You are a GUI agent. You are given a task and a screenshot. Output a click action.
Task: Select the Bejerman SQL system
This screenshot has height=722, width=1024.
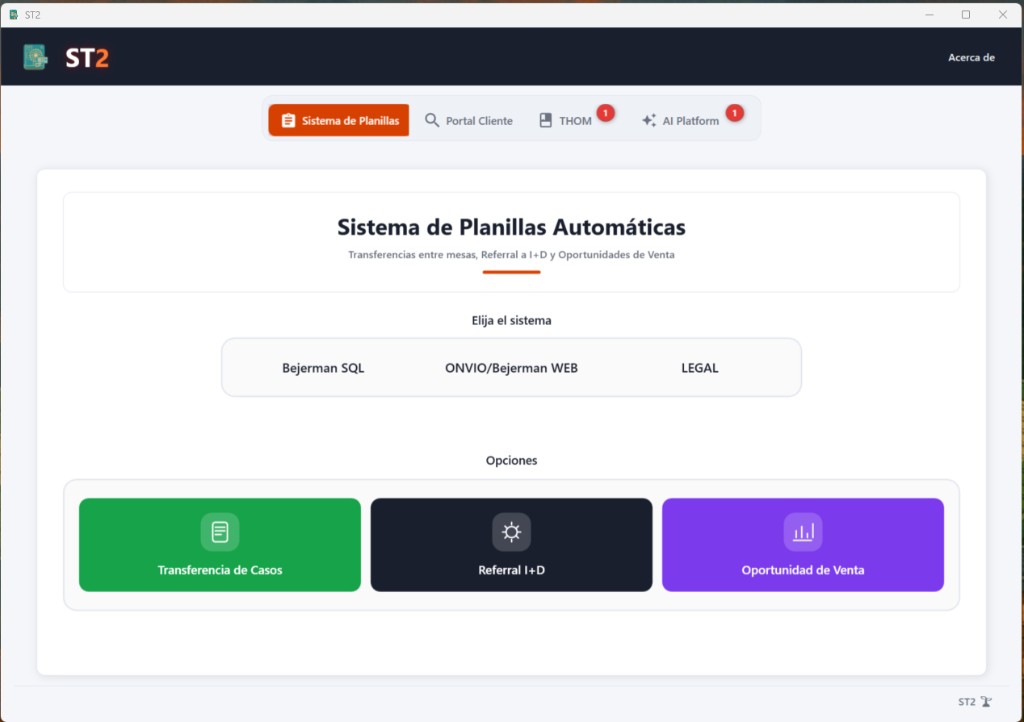(323, 368)
